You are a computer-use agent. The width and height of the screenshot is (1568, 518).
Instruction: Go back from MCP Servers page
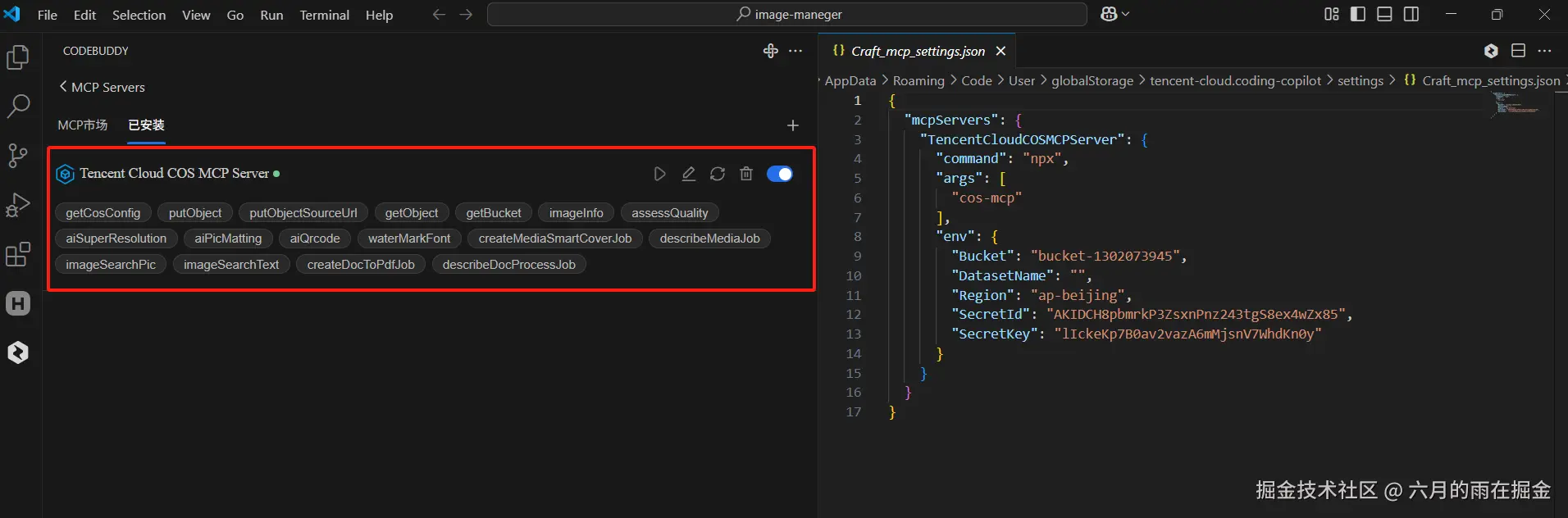63,87
